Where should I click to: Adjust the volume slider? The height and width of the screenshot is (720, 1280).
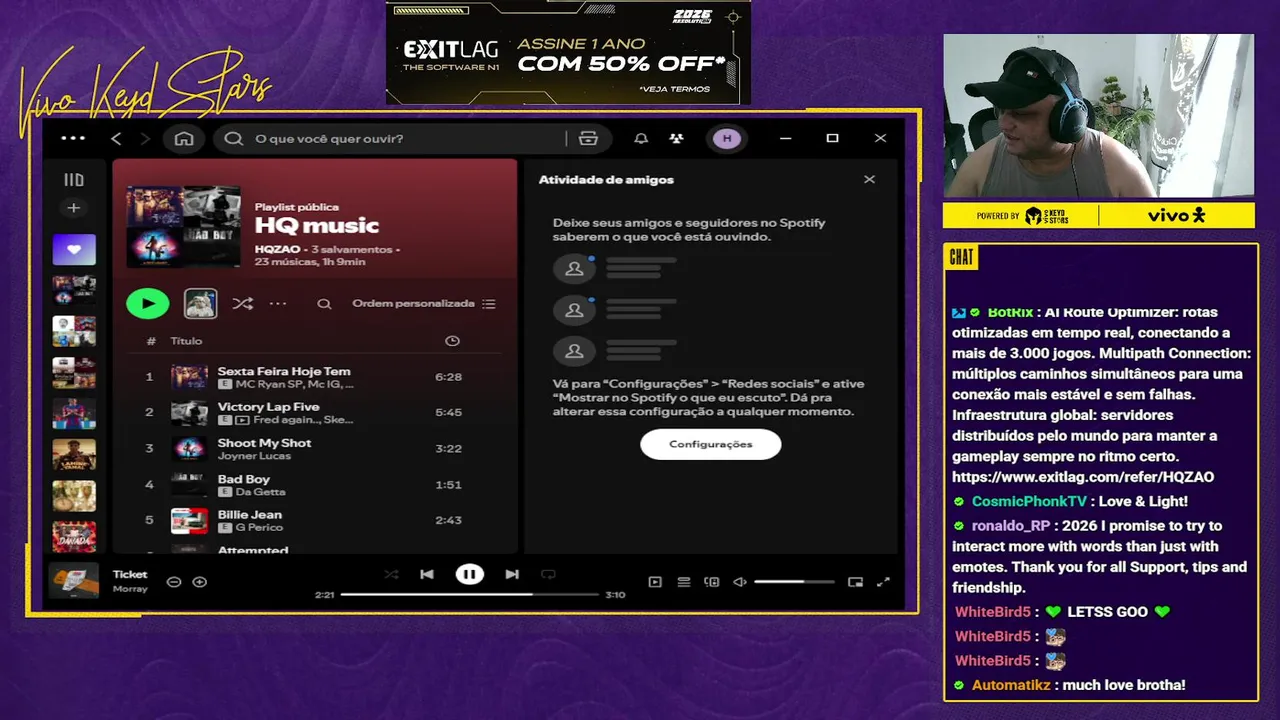point(794,582)
